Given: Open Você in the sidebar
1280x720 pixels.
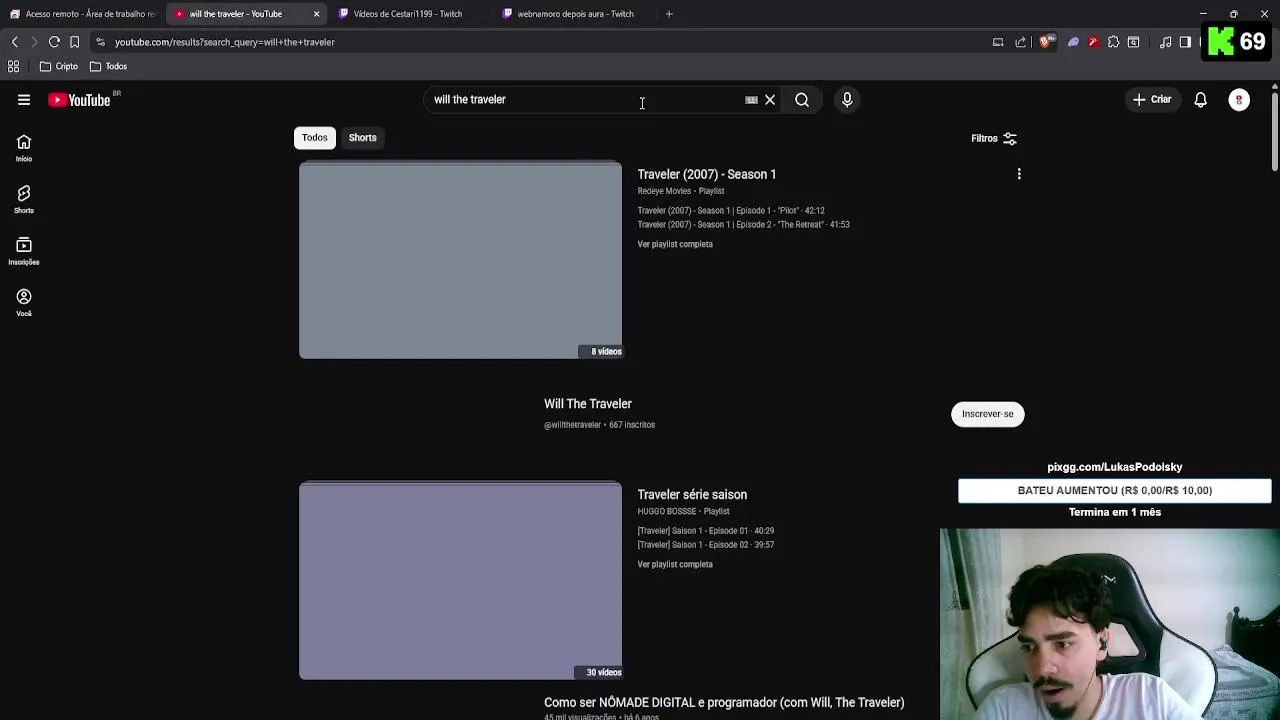Looking at the screenshot, I should pyautogui.click(x=24, y=303).
